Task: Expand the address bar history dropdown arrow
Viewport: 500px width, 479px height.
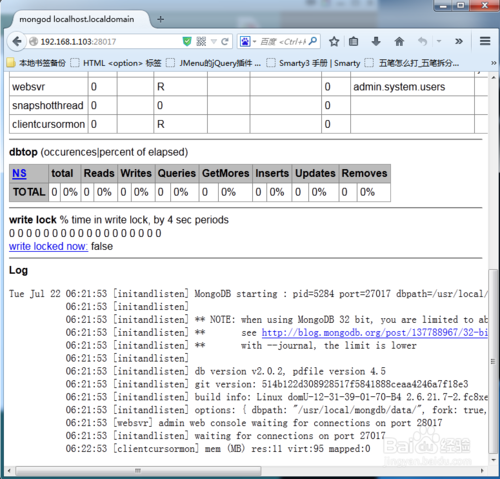Action: click(x=214, y=42)
